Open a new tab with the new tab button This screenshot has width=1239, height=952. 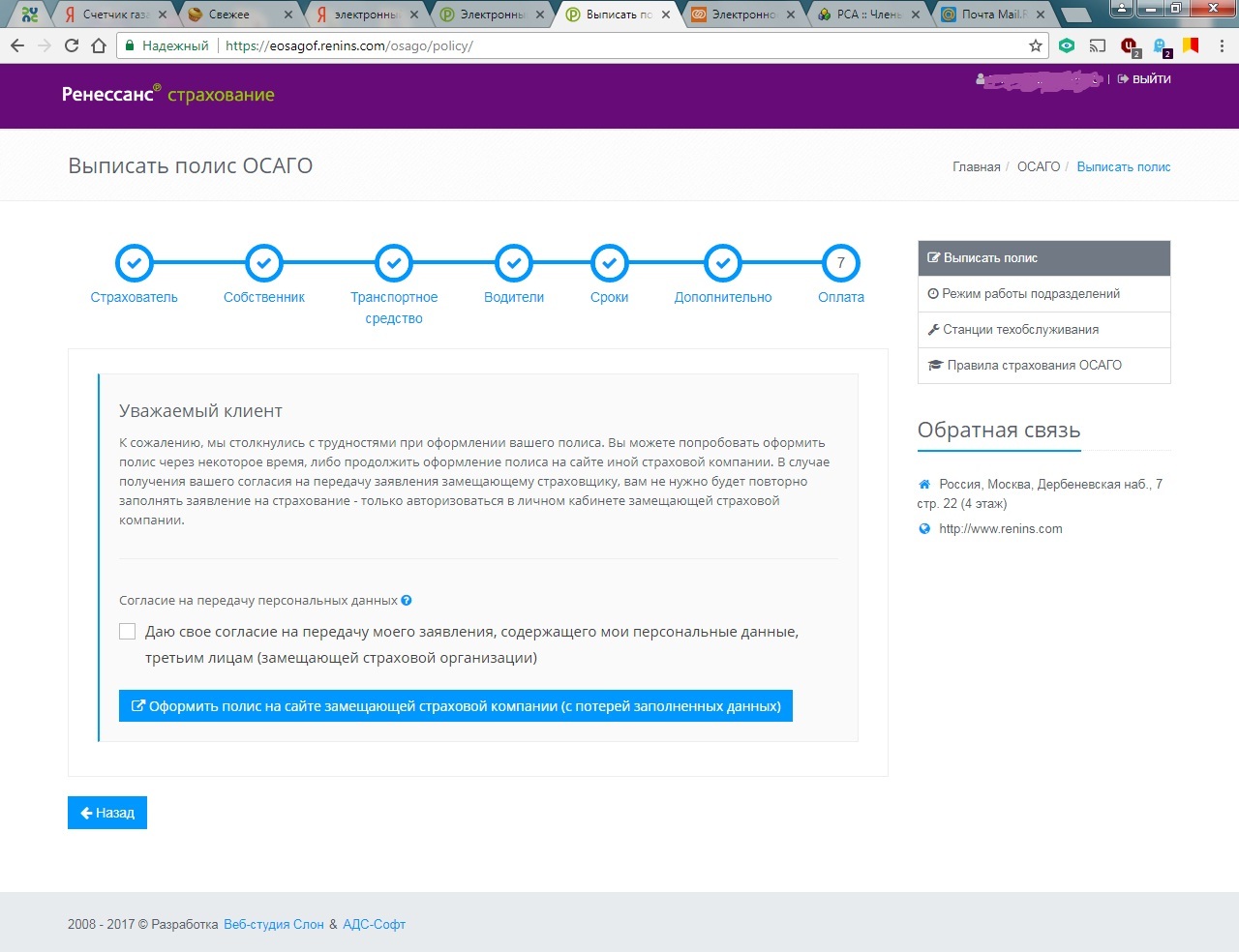[1075, 15]
